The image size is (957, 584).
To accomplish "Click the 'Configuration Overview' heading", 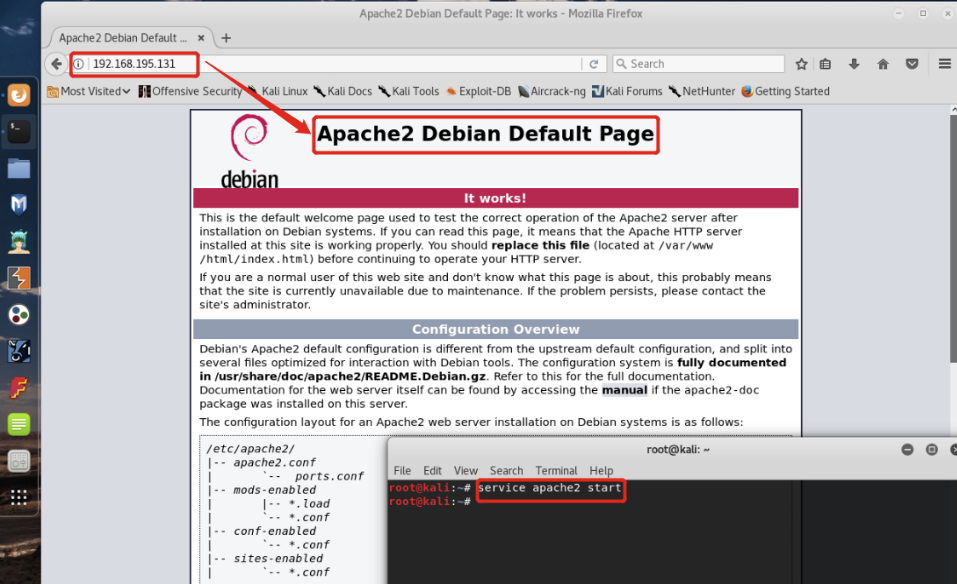I will click(x=496, y=330).
